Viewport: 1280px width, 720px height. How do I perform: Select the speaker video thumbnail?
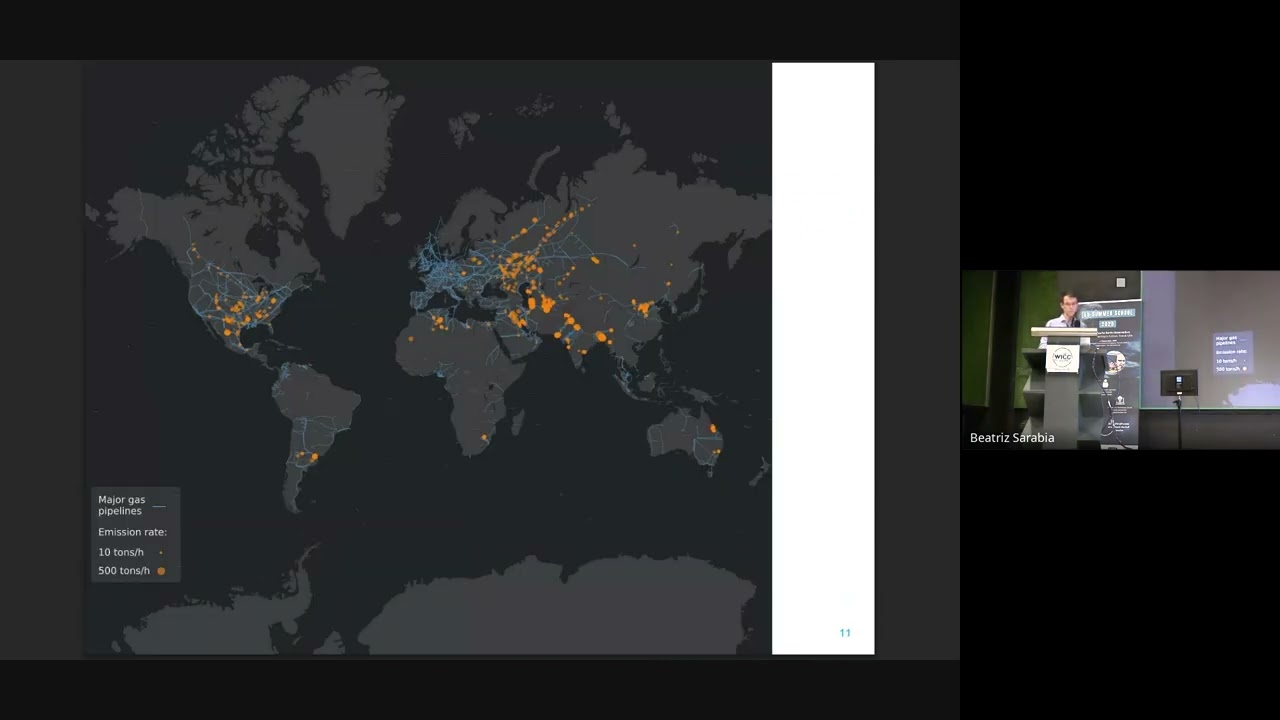click(x=1120, y=360)
